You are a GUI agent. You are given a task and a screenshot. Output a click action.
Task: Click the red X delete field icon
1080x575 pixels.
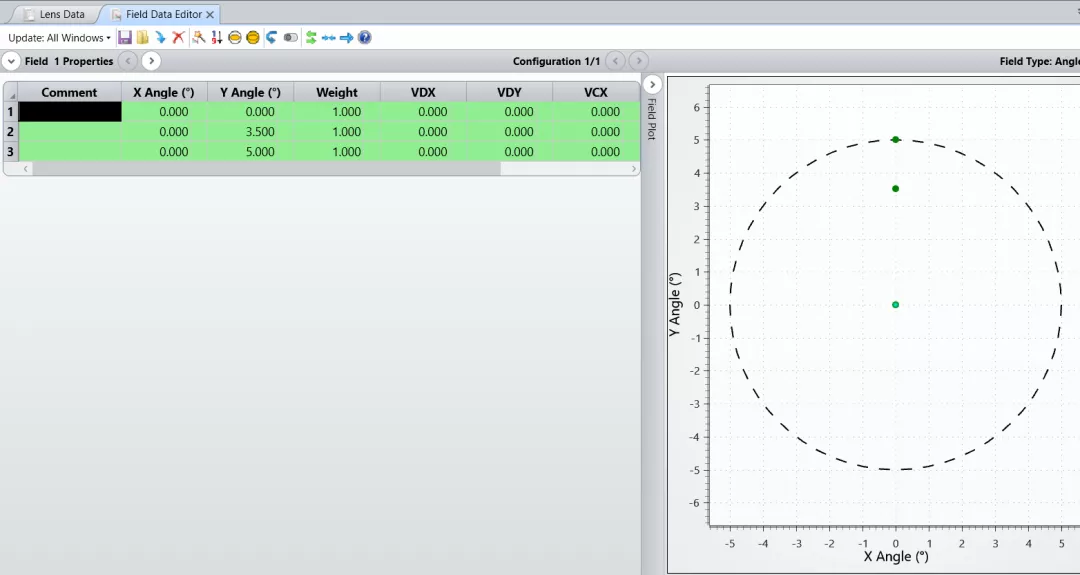click(x=178, y=37)
